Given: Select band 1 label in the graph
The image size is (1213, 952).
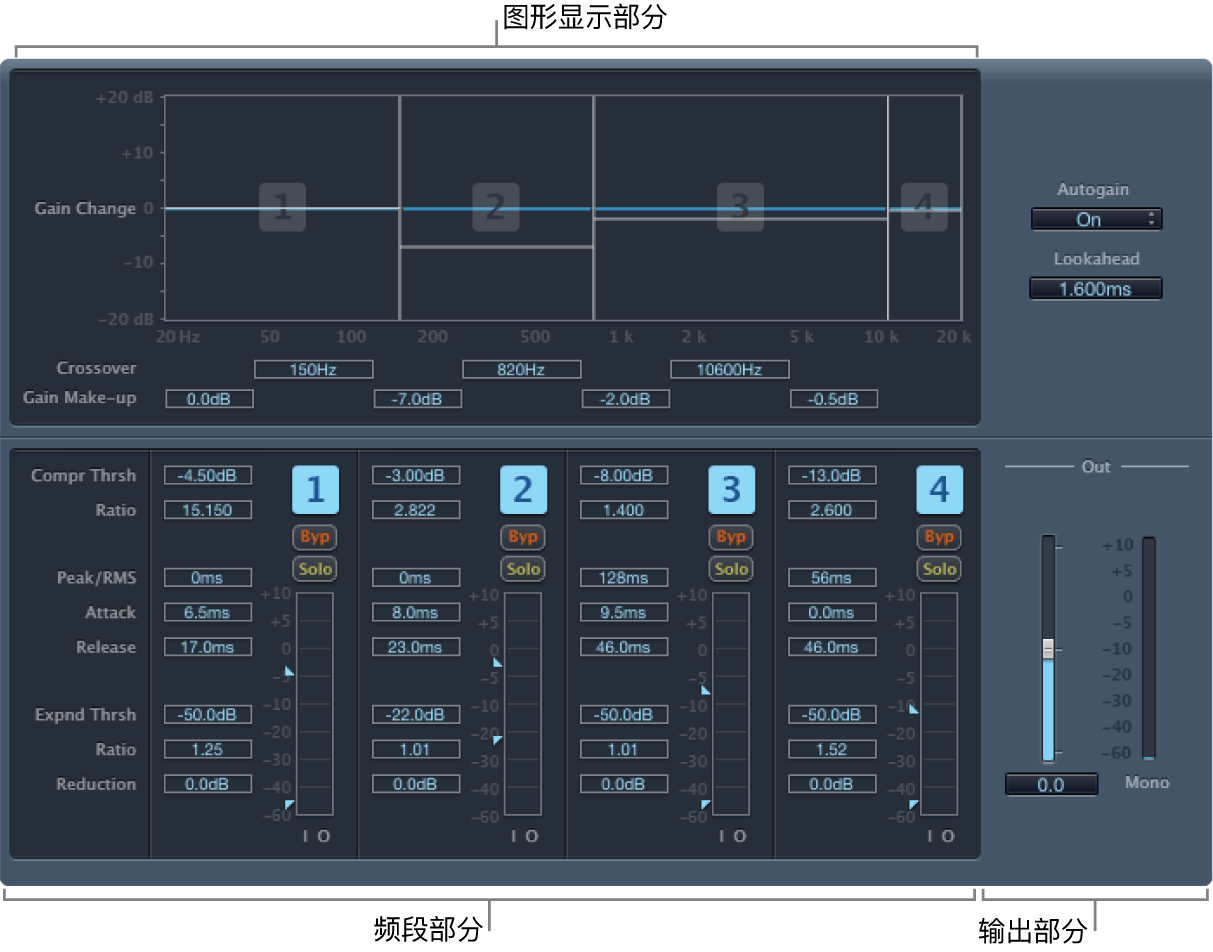Looking at the screenshot, I should pos(283,207).
